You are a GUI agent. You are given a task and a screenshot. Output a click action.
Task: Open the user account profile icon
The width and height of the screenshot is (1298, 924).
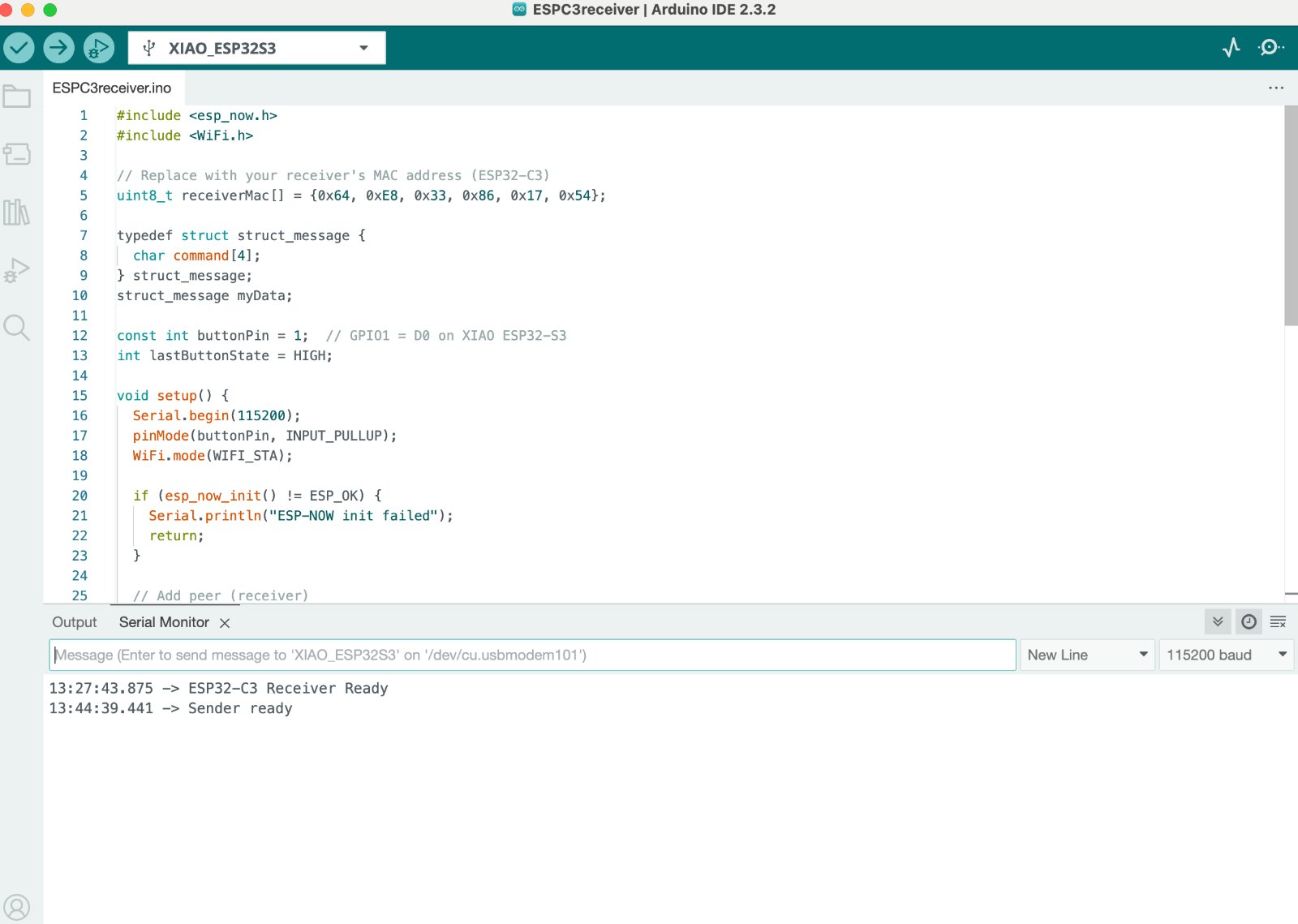coord(16,907)
